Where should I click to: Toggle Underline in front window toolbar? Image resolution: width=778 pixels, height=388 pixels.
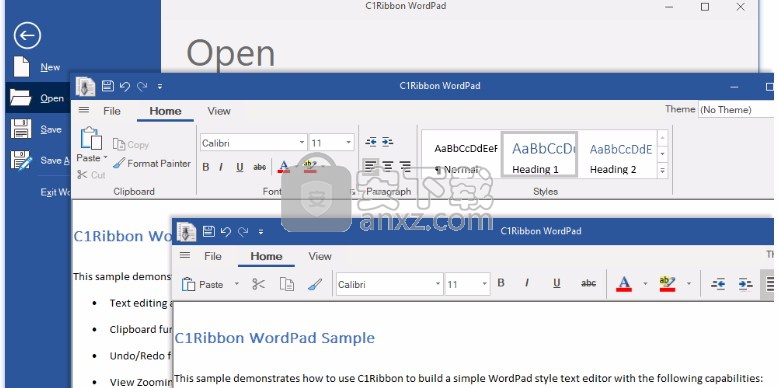pyautogui.click(x=557, y=283)
